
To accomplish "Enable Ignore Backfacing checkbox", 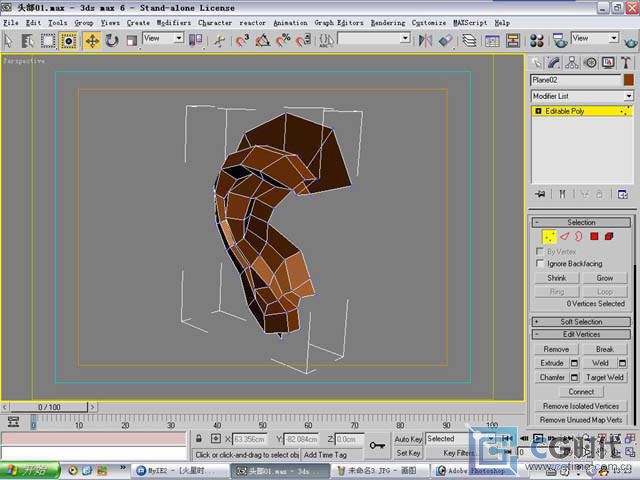I will [x=540, y=263].
